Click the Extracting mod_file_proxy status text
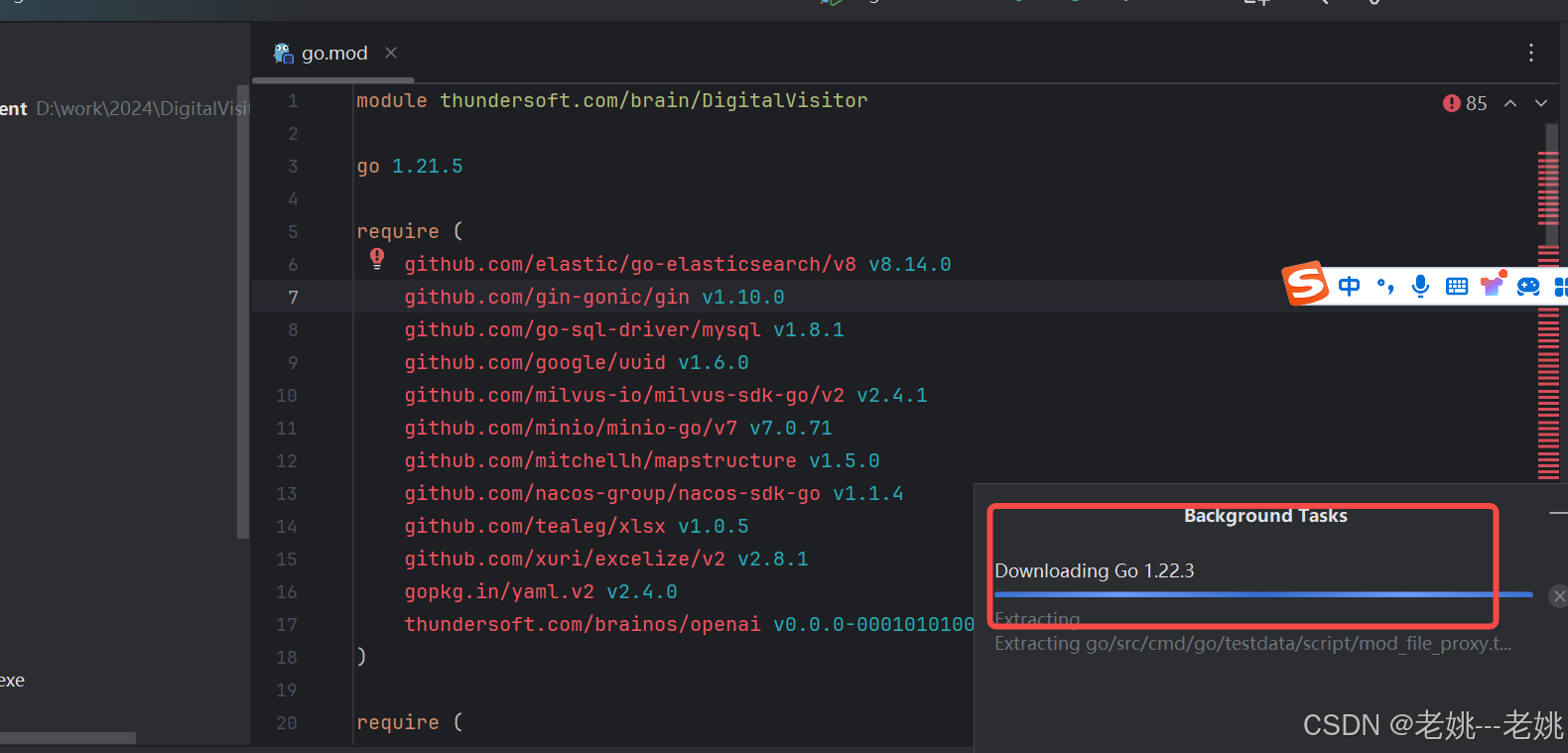This screenshot has height=753, width=1568. [x=1253, y=643]
